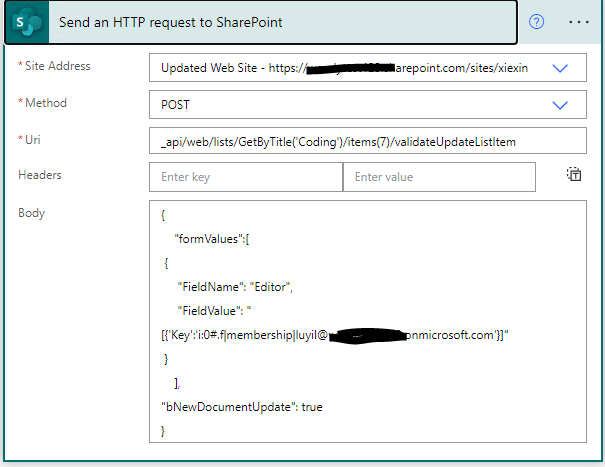Click into the Uri input field
The height and width of the screenshot is (467, 605).
(x=368, y=141)
